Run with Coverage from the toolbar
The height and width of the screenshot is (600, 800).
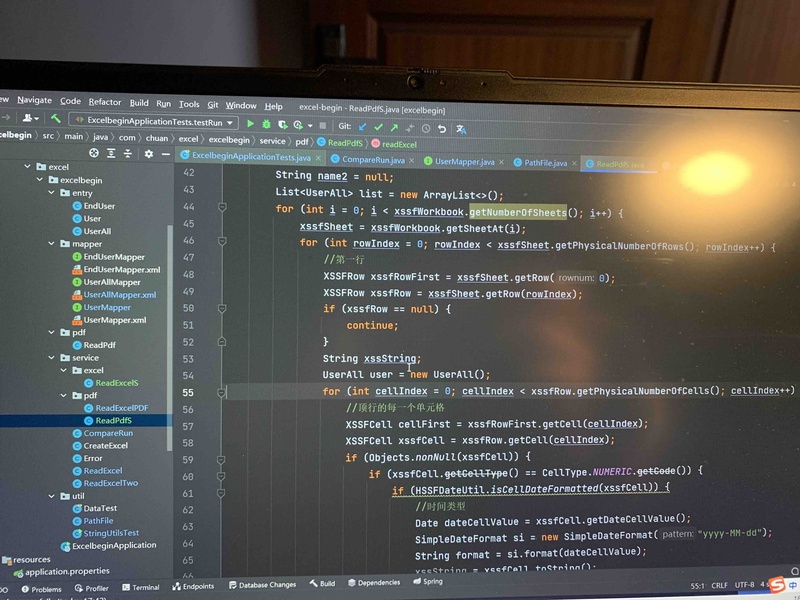click(282, 124)
